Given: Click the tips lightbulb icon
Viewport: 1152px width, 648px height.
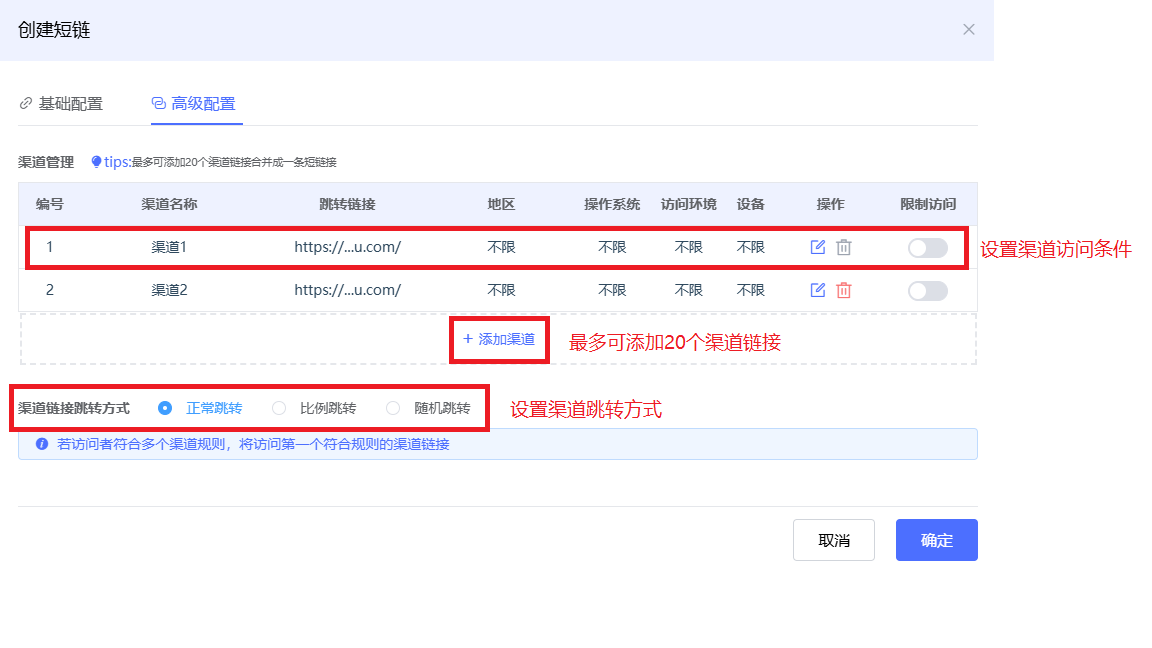Looking at the screenshot, I should [97, 161].
